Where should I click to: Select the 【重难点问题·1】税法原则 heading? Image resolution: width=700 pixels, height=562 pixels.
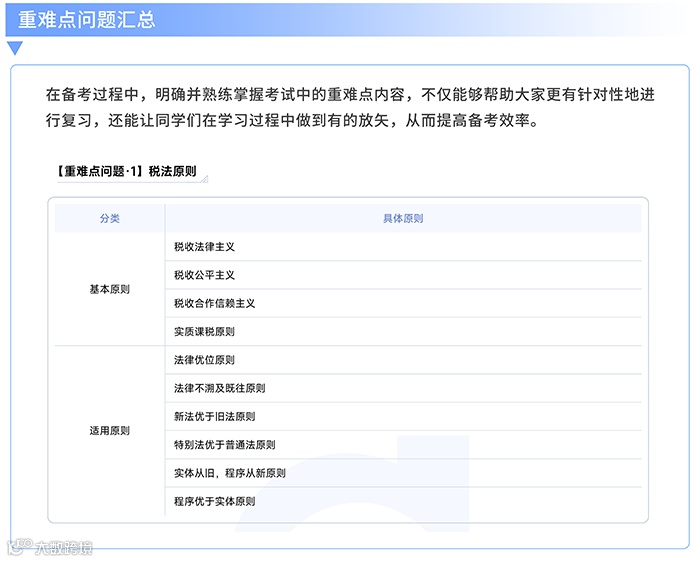(x=127, y=171)
